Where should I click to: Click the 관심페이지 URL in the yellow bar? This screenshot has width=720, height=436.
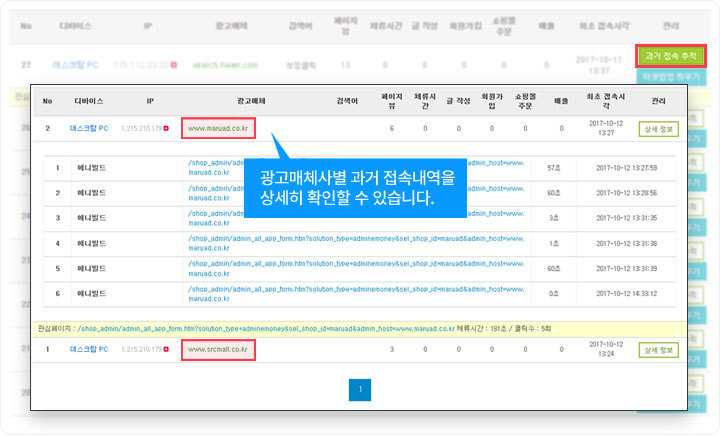(x=266, y=329)
